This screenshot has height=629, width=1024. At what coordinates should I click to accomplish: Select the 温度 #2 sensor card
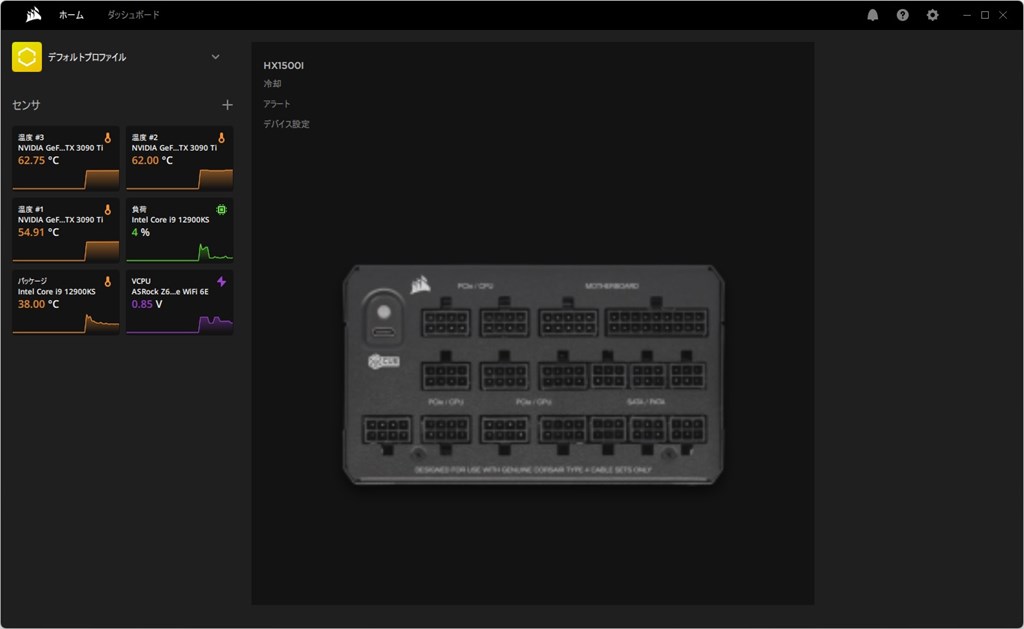180,158
